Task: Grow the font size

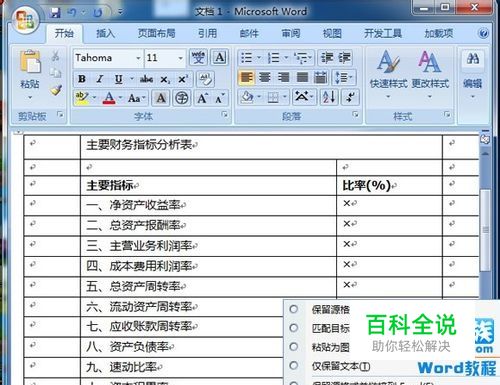Action: click(x=202, y=98)
